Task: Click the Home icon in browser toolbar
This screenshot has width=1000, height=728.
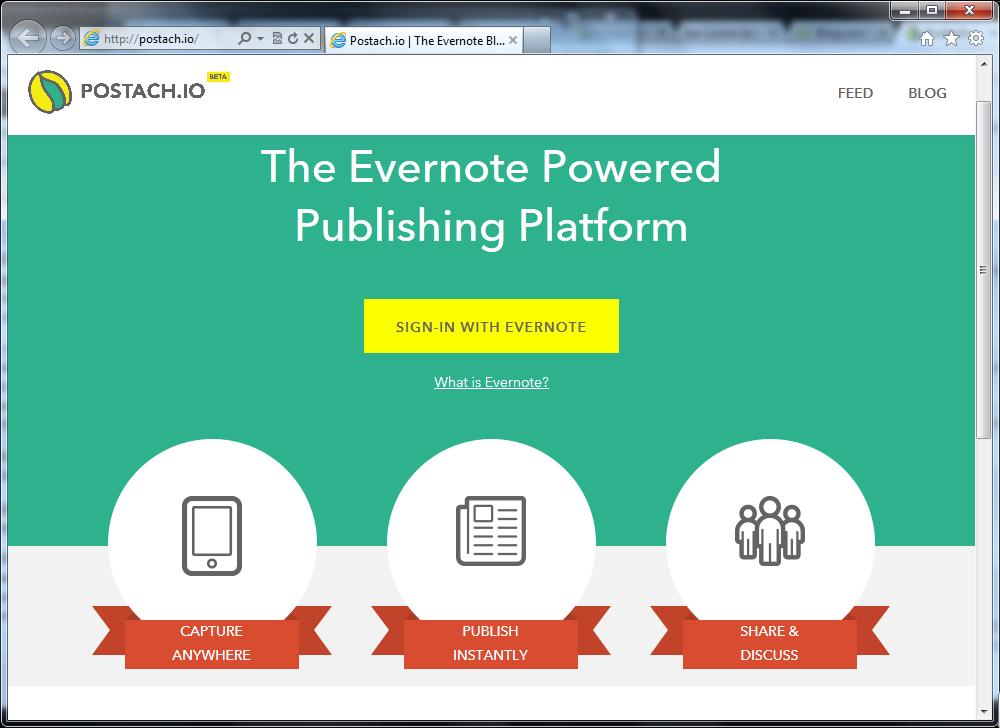Action: 927,39
